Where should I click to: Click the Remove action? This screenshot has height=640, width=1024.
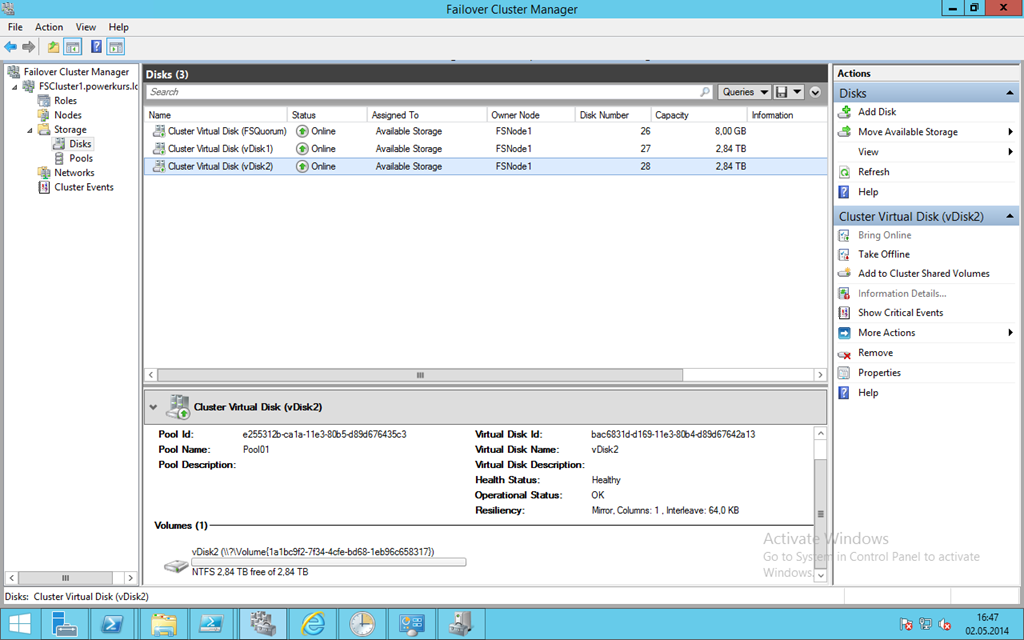(875, 353)
